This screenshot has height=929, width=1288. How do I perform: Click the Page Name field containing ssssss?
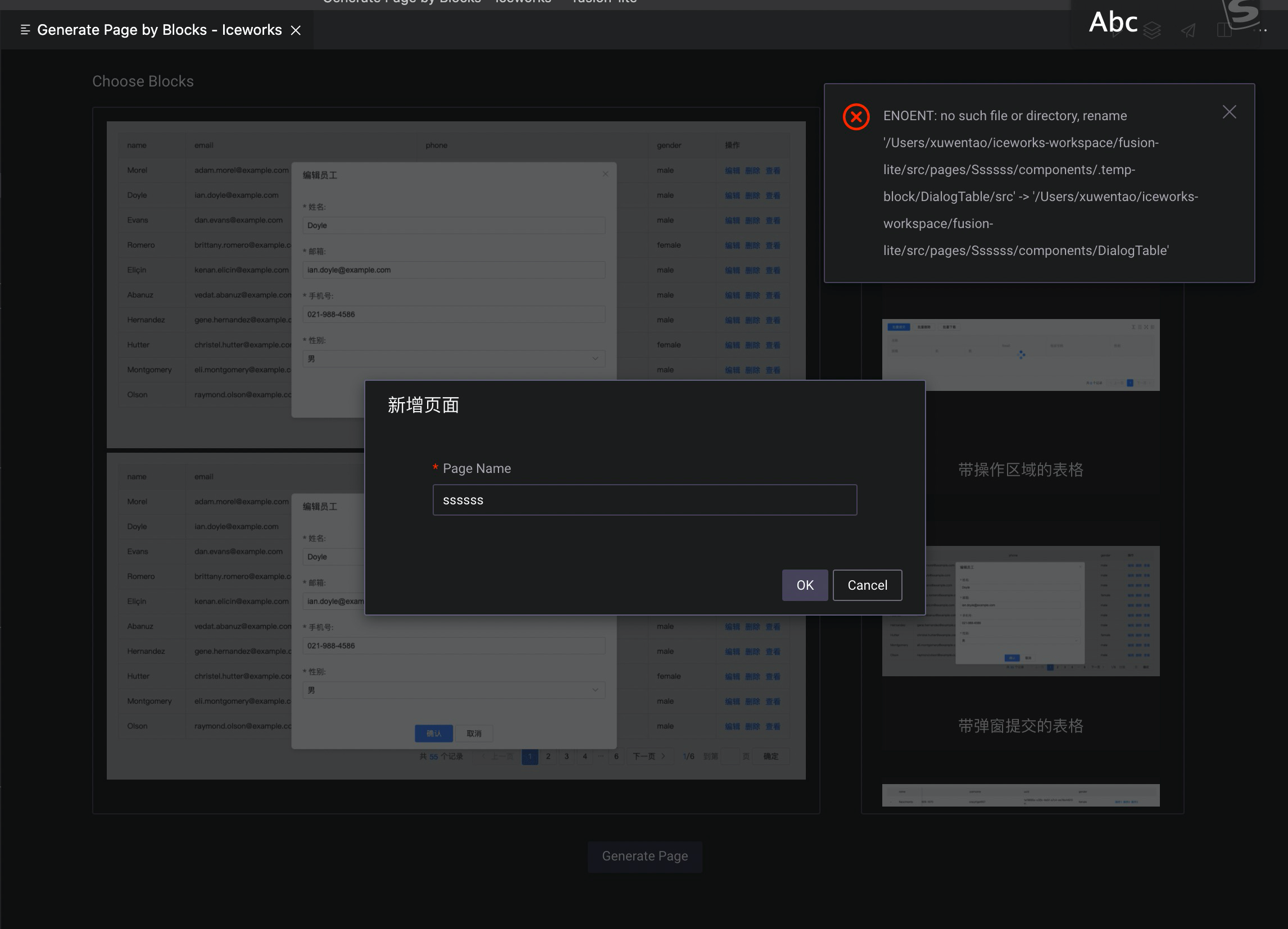click(645, 500)
